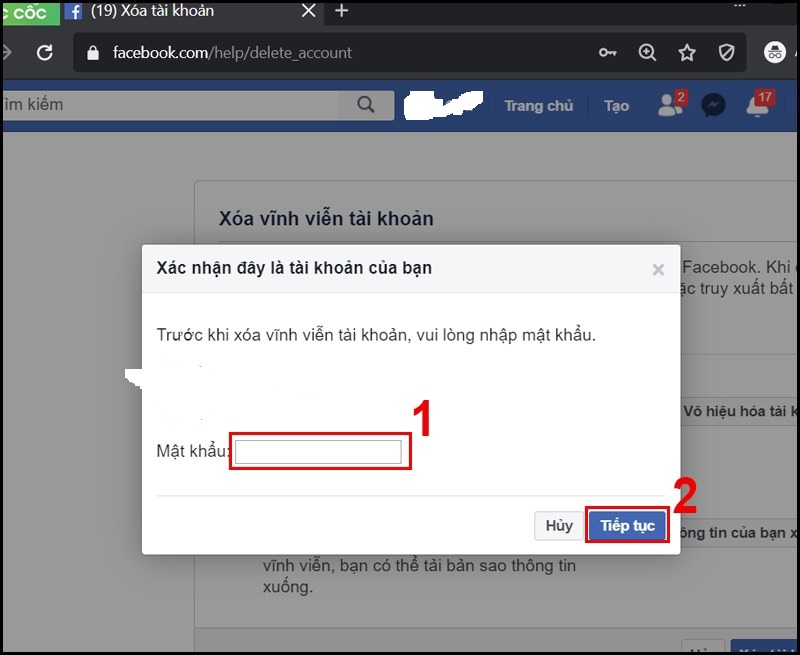Click the password key icon in address bar
The height and width of the screenshot is (655, 800).
(607, 52)
